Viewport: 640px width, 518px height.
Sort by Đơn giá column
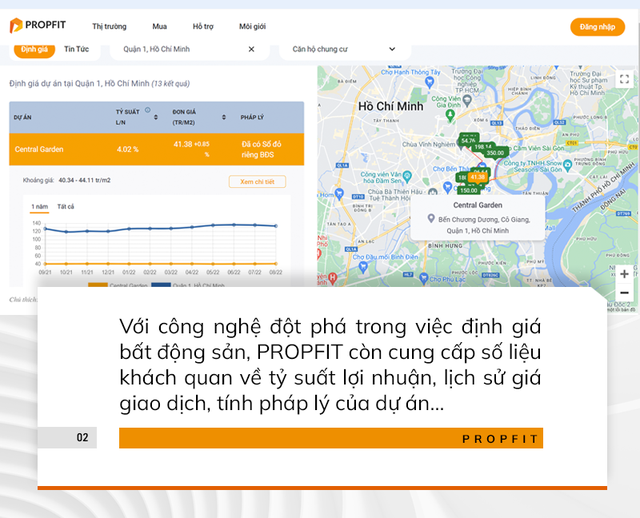click(x=224, y=117)
